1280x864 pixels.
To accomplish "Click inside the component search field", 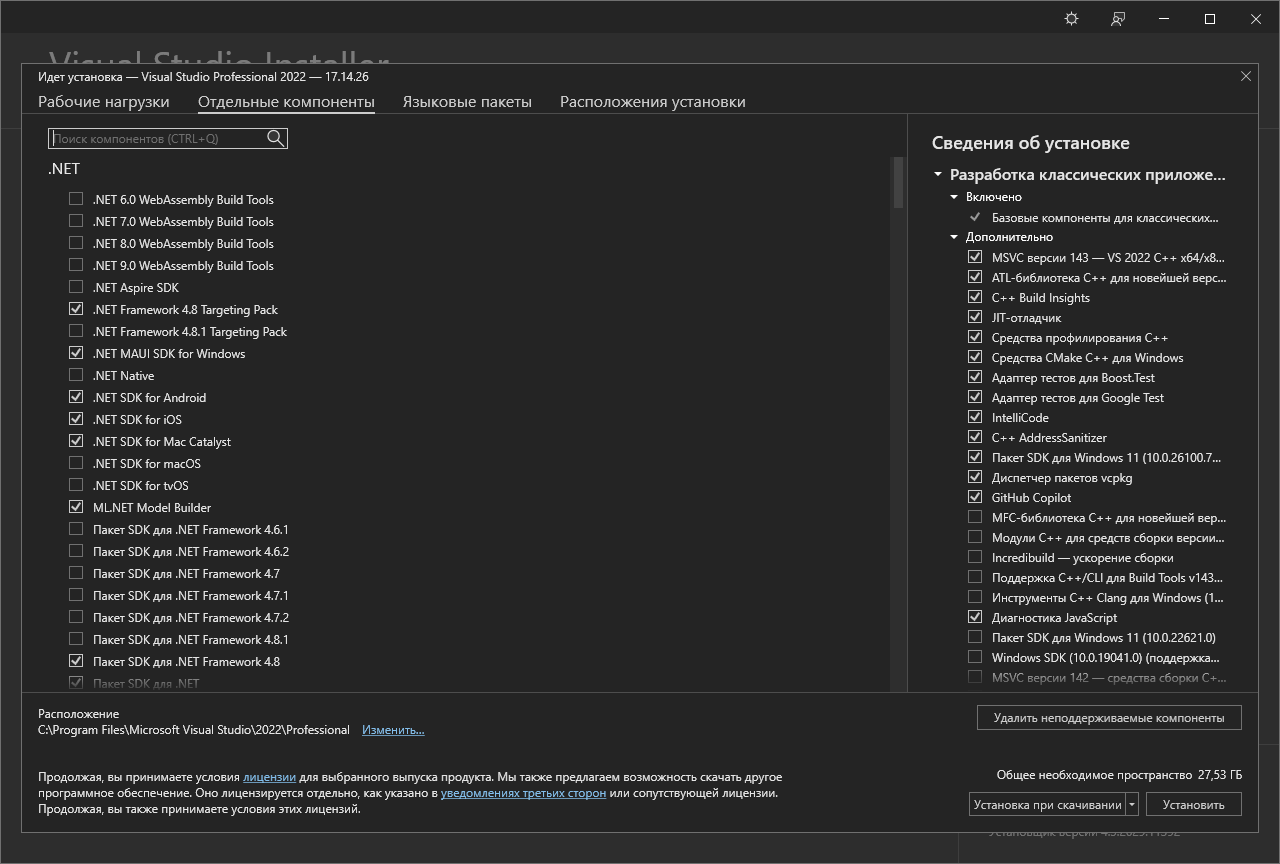I will (160, 138).
